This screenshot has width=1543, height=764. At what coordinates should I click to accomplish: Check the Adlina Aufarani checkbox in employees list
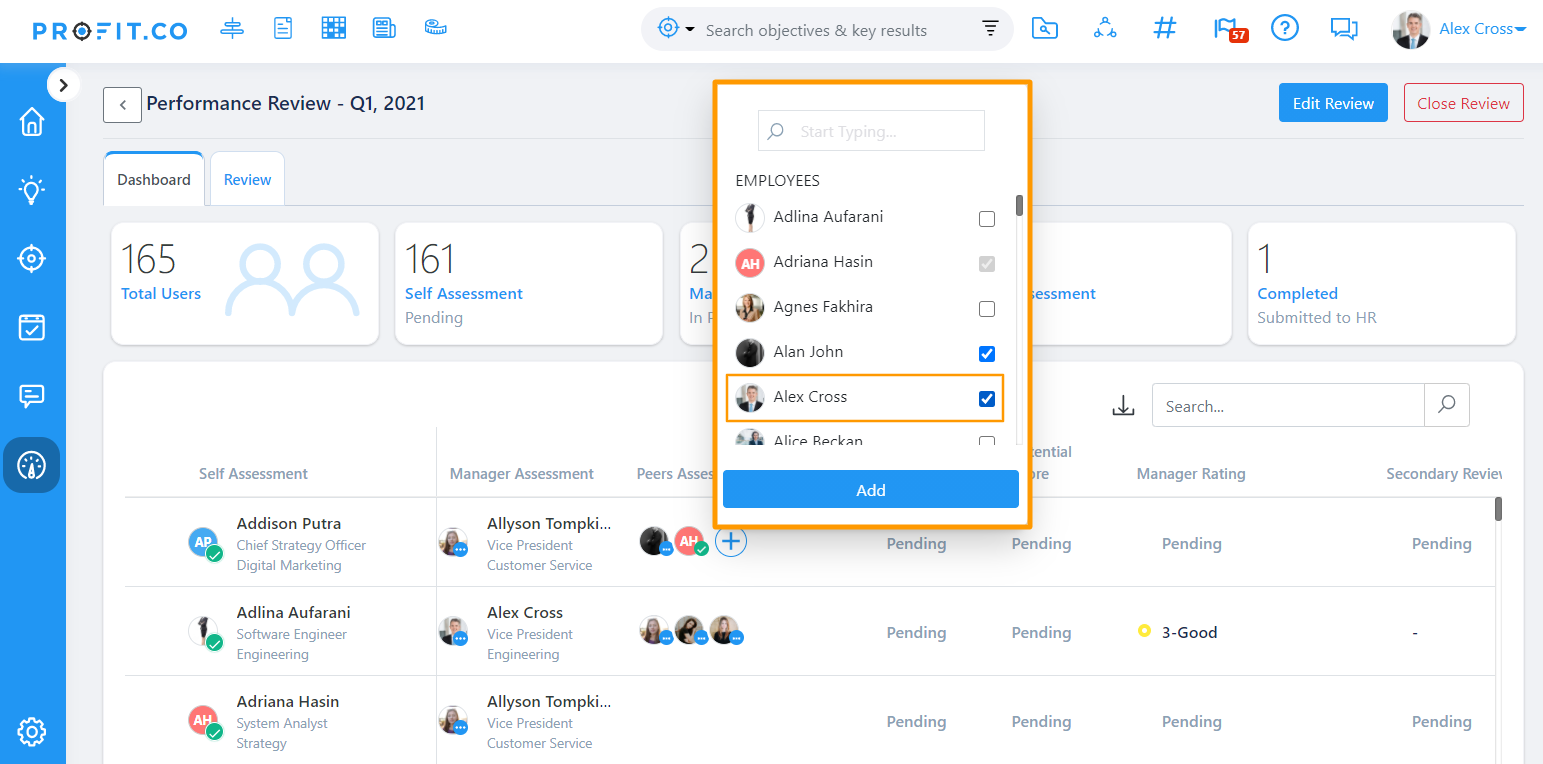(x=987, y=219)
